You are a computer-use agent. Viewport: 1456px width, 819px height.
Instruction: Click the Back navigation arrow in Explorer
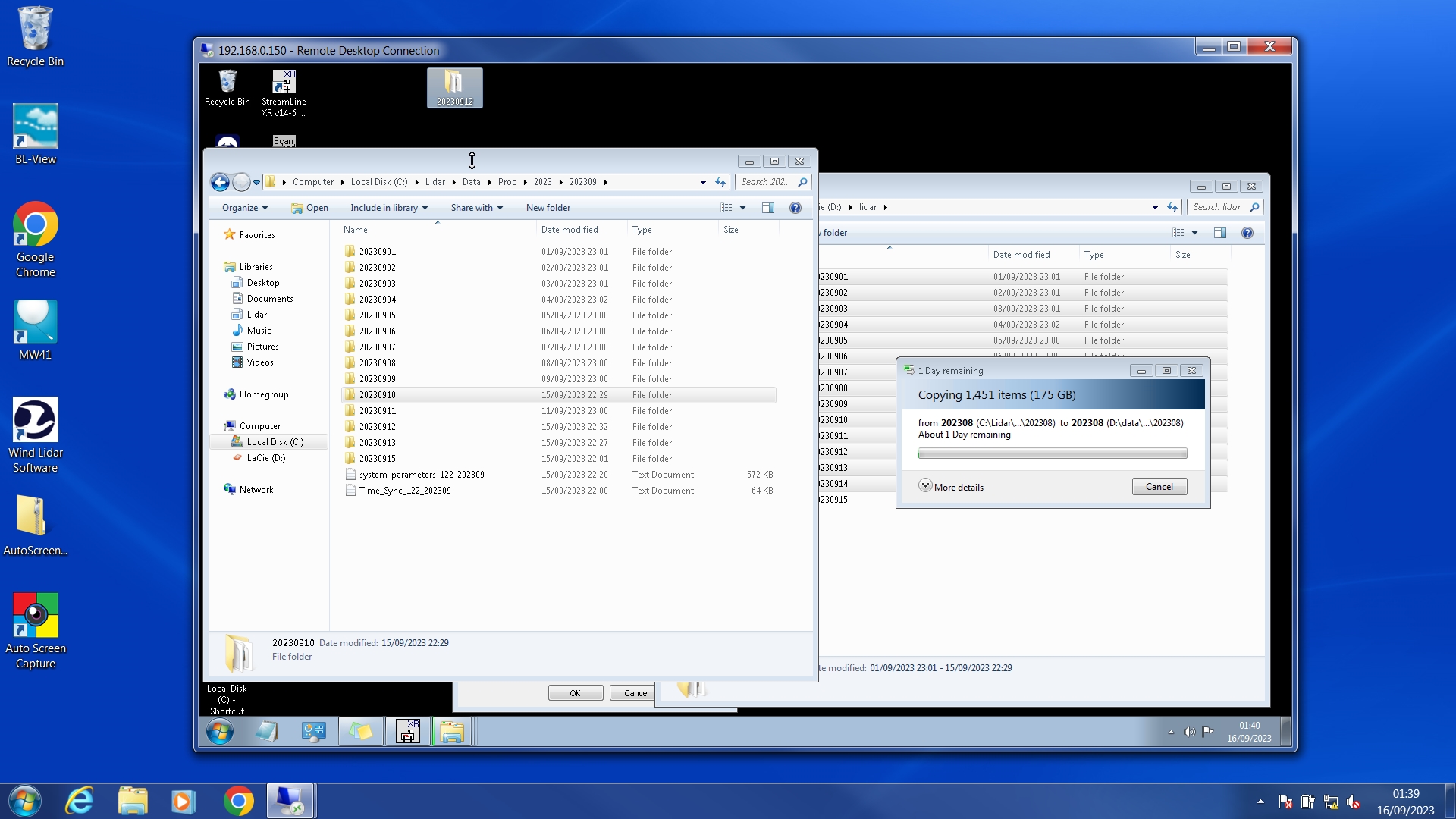pyautogui.click(x=220, y=182)
